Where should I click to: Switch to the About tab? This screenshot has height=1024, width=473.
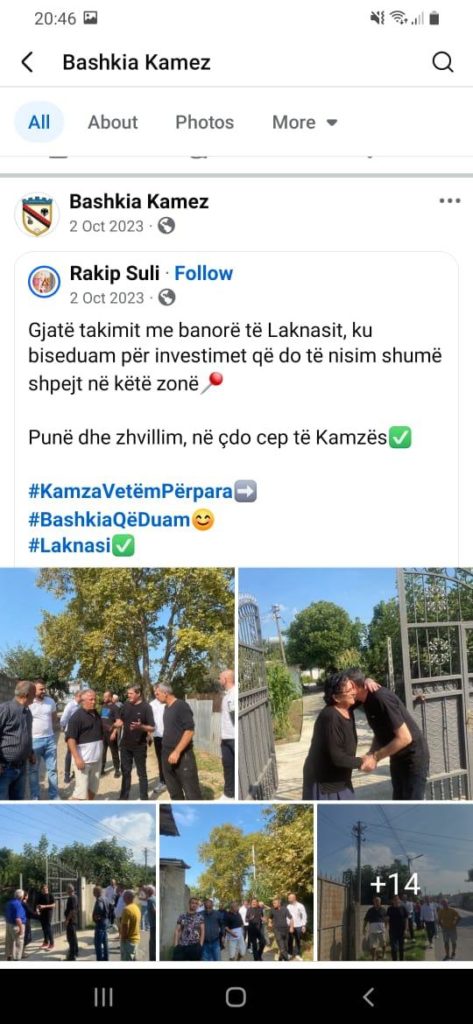click(x=113, y=122)
